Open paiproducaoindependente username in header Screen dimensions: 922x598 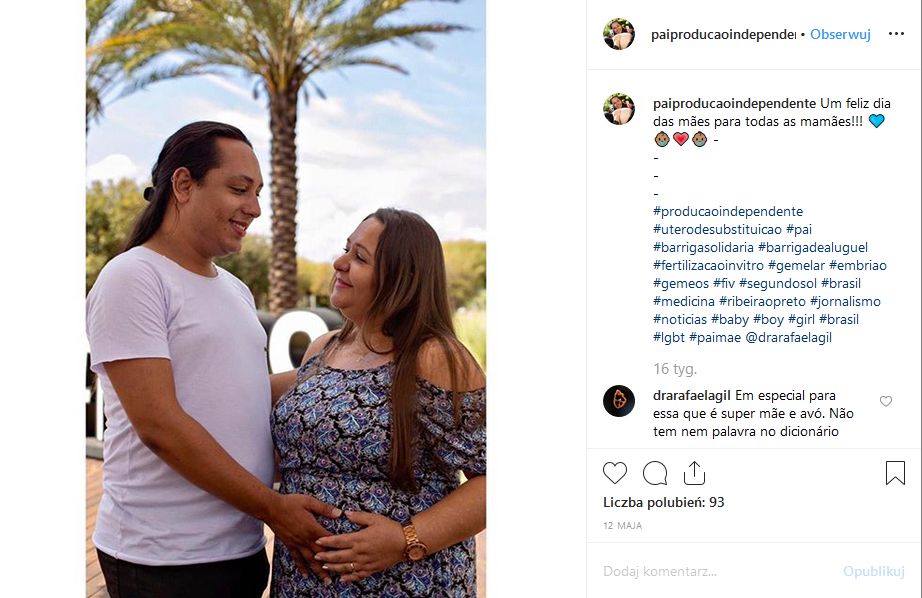723,34
